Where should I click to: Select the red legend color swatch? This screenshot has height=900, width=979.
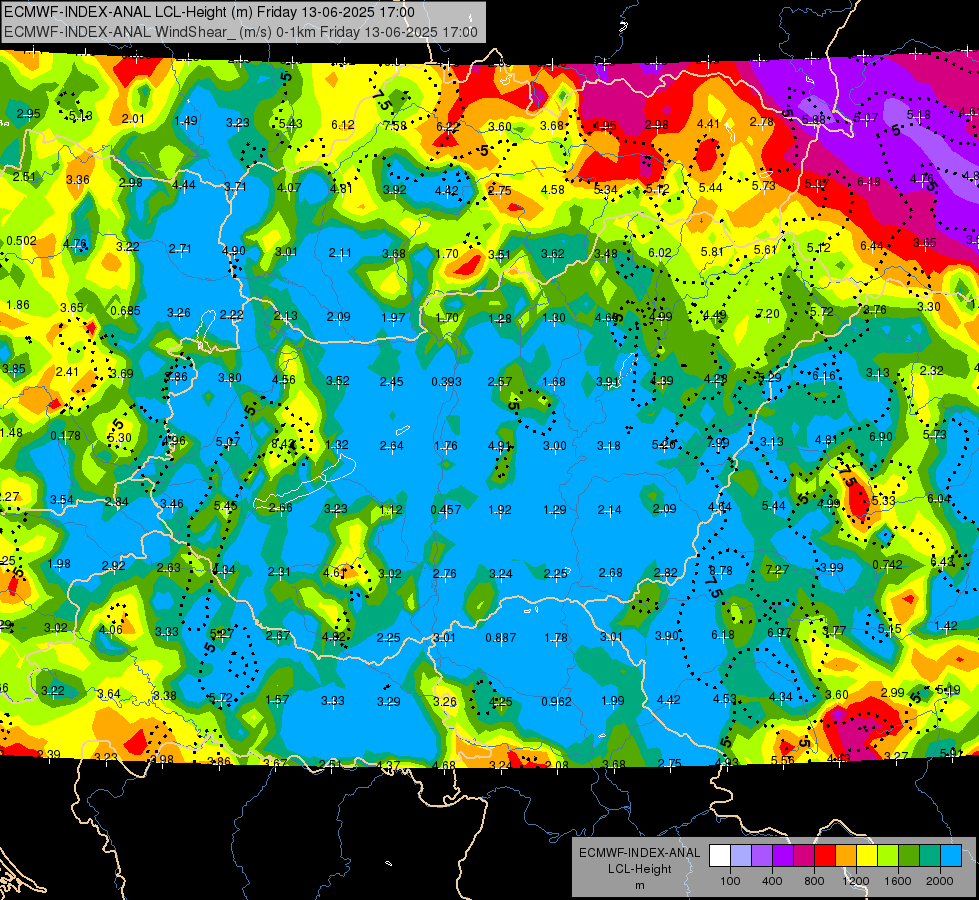(x=825, y=856)
